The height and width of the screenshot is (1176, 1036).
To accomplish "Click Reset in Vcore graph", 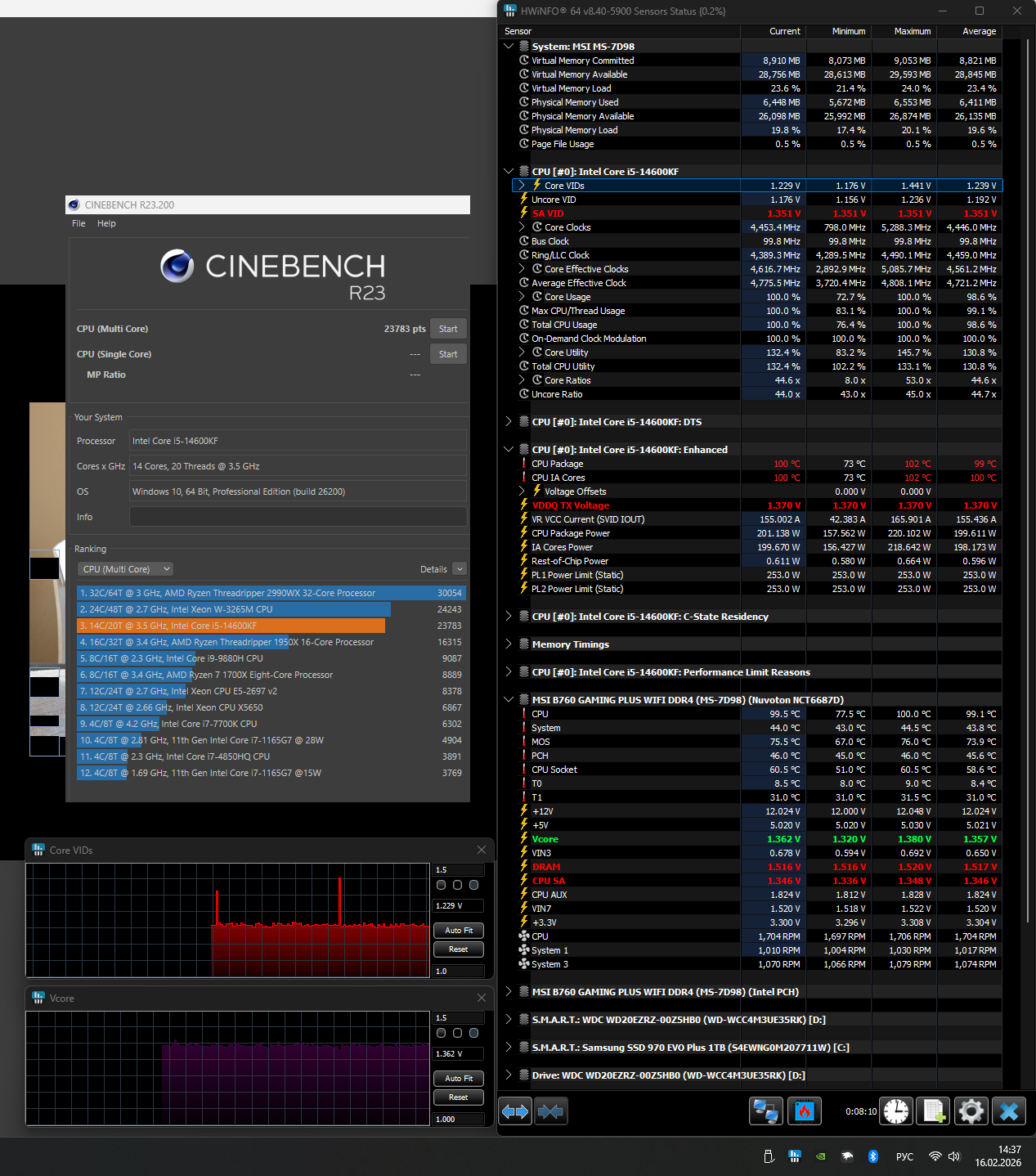I will point(459,1097).
